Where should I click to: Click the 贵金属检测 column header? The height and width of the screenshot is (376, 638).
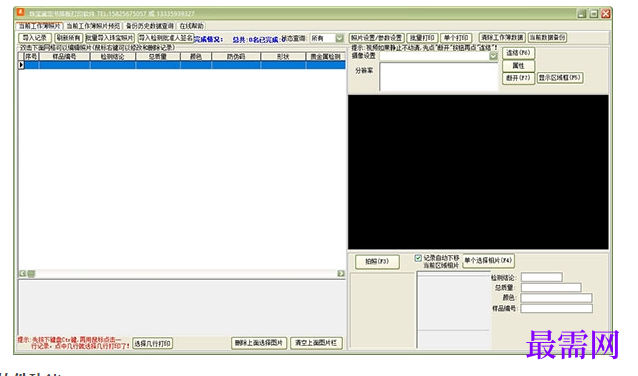point(326,57)
